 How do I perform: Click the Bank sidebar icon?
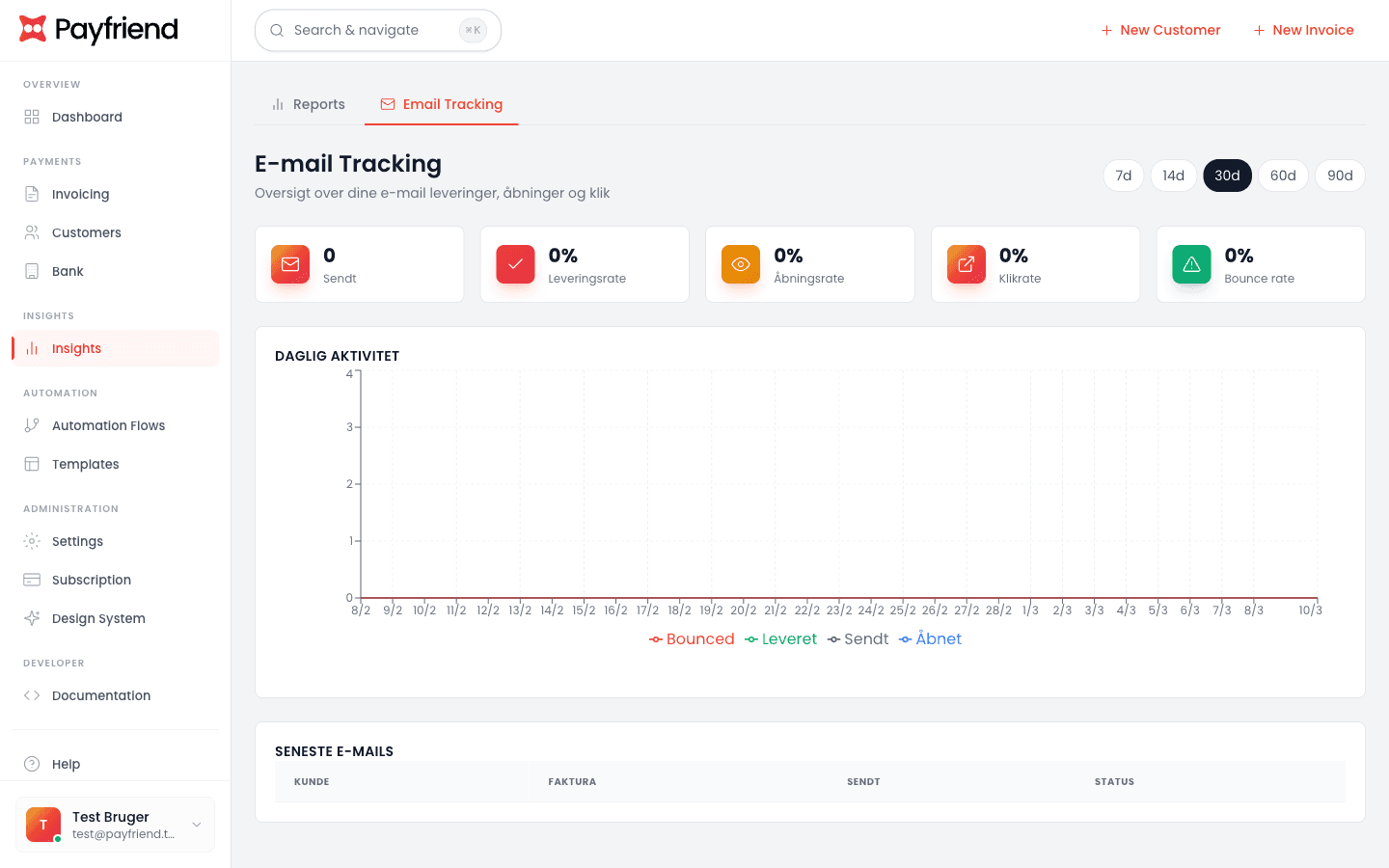coord(32,271)
